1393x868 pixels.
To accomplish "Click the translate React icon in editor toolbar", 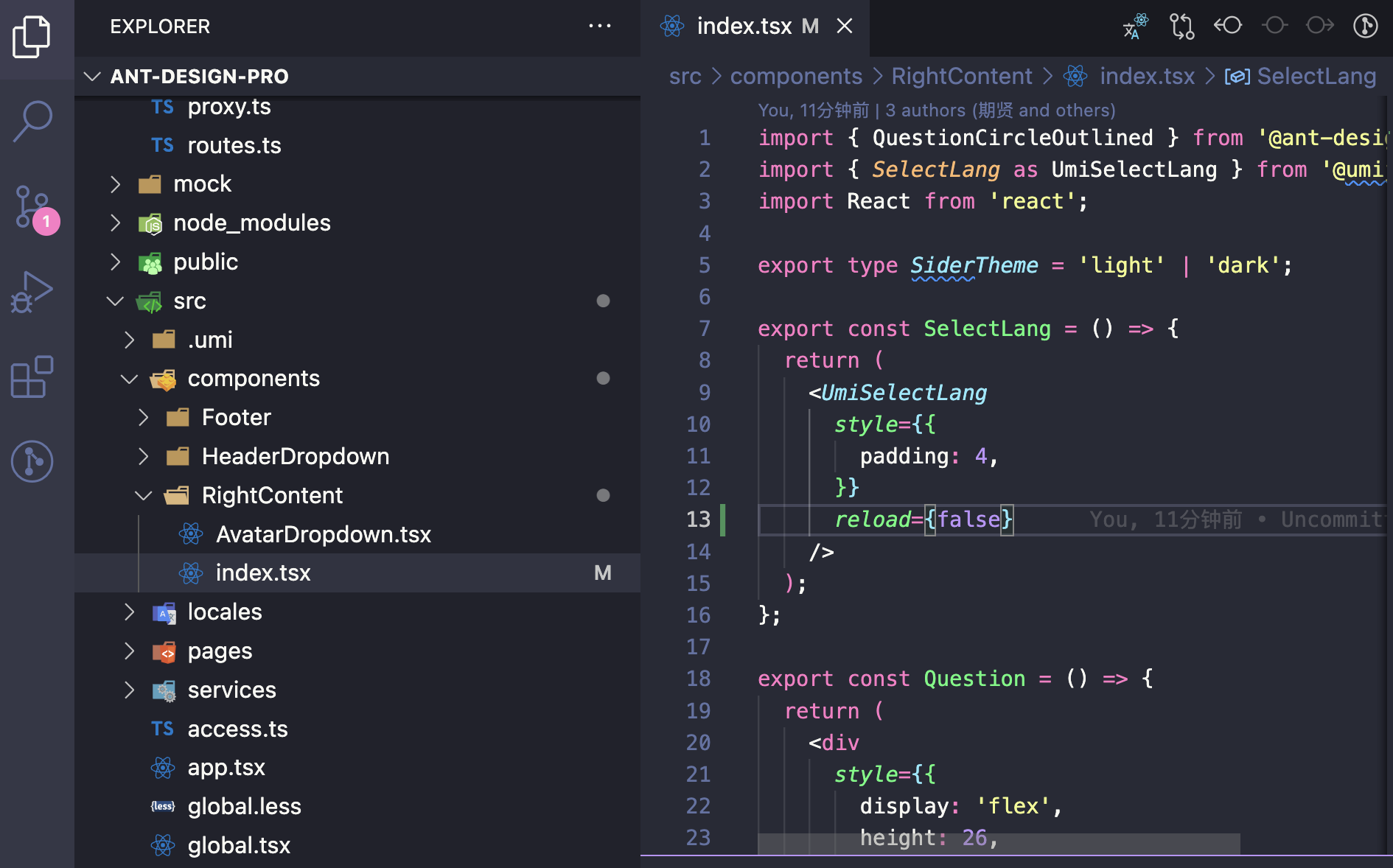I will (x=1133, y=25).
